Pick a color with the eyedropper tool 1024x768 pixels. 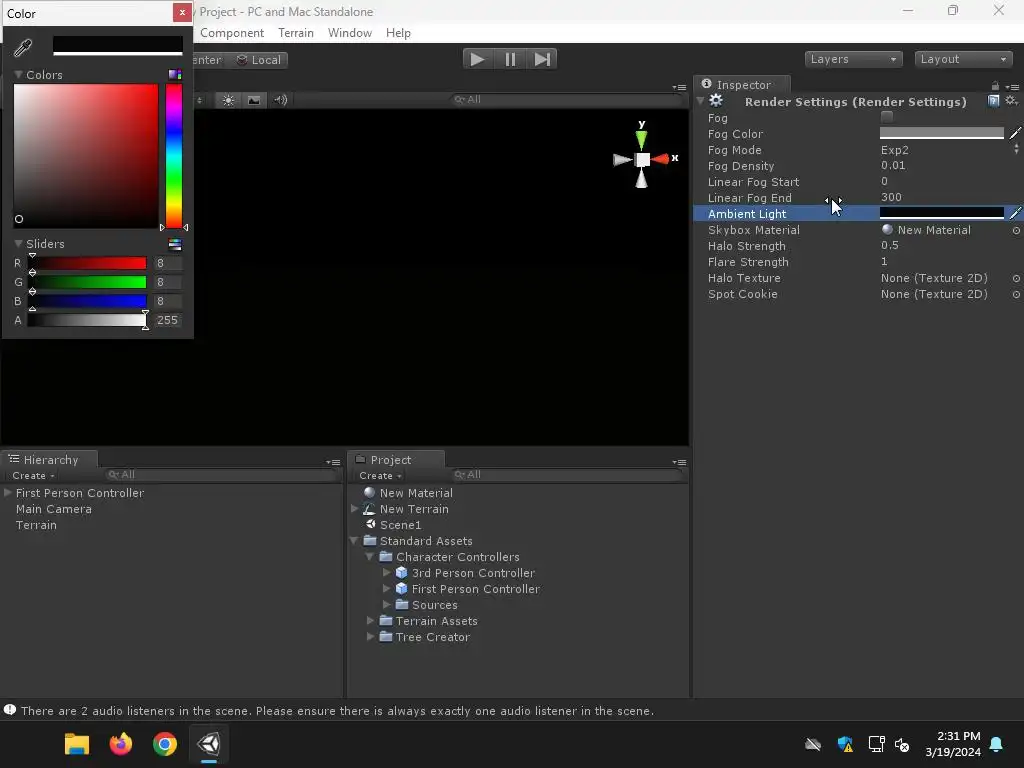coord(23,47)
